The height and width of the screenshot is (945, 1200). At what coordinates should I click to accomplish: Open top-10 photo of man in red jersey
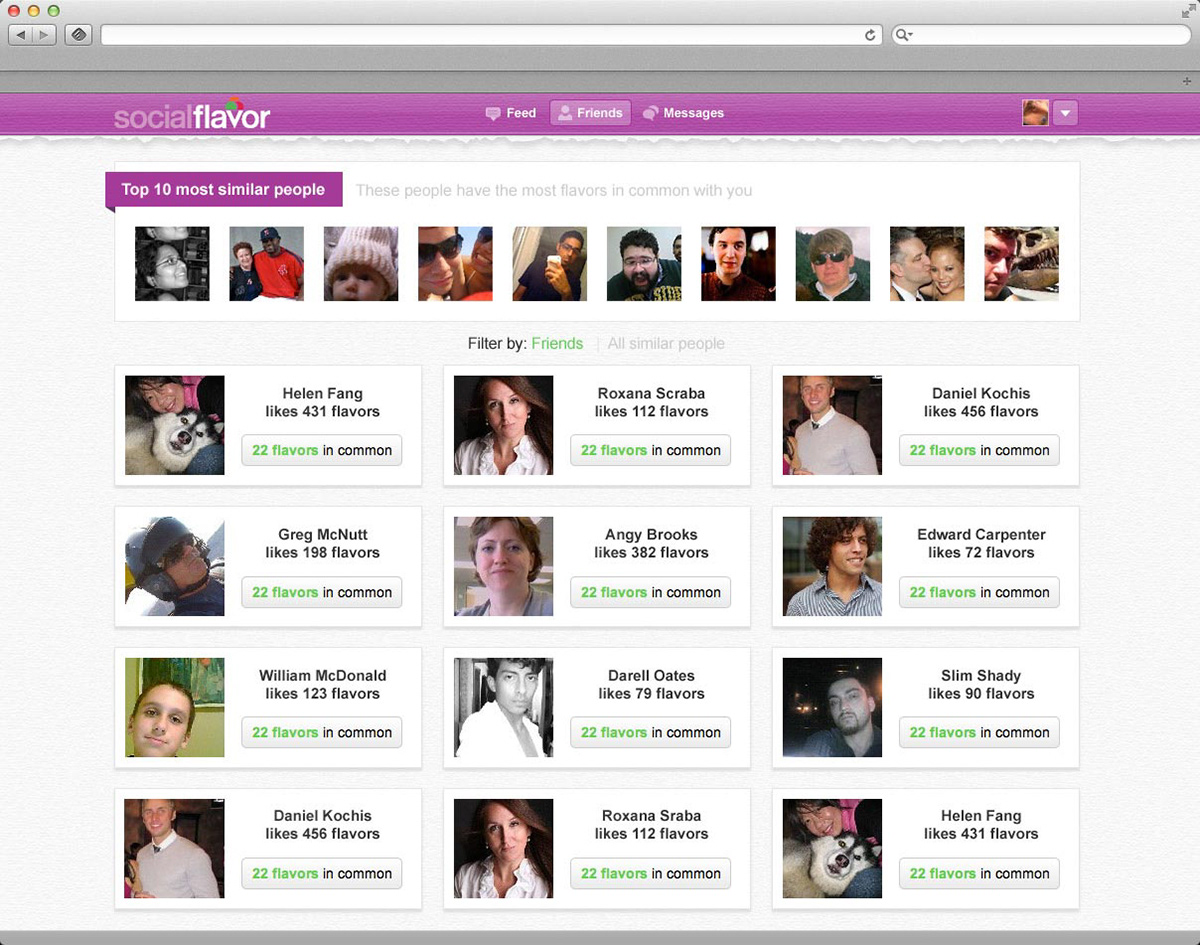[266, 263]
